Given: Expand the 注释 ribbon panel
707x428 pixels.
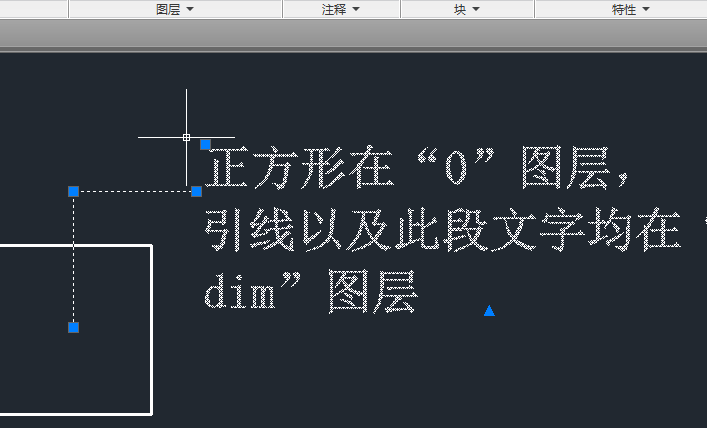Looking at the screenshot, I should coord(341,9).
